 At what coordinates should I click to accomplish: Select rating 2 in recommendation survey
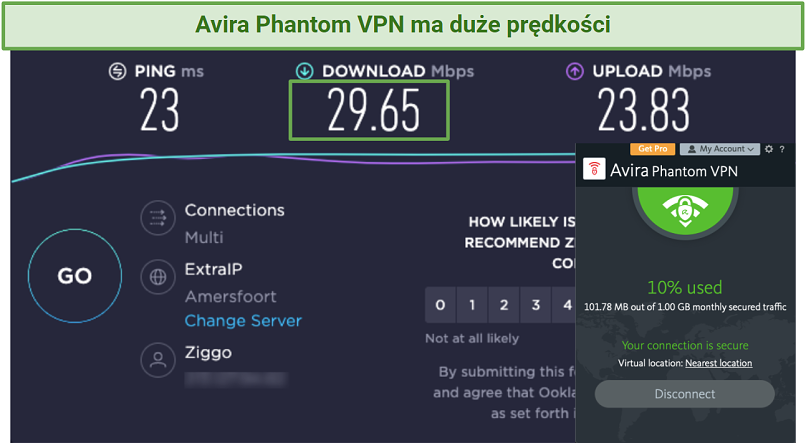[504, 305]
